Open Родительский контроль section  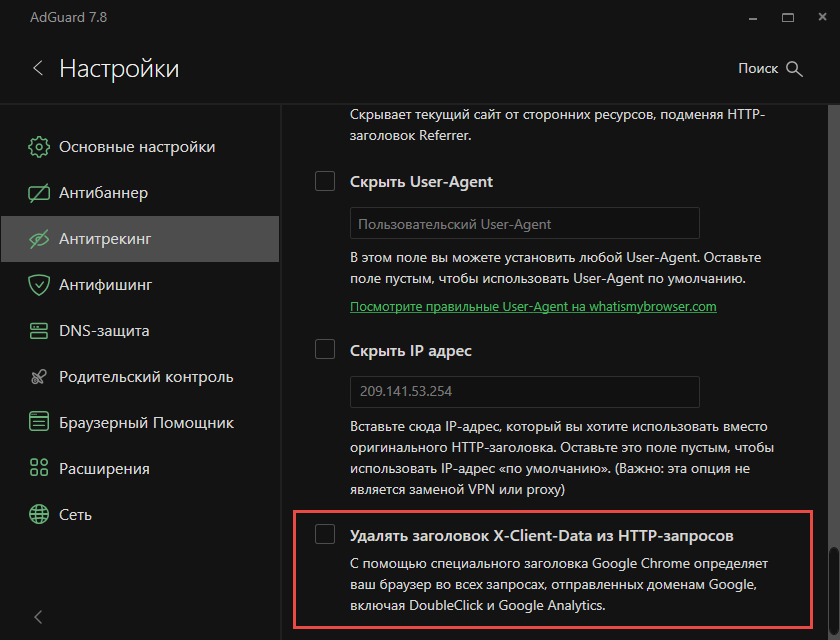(38, 376)
